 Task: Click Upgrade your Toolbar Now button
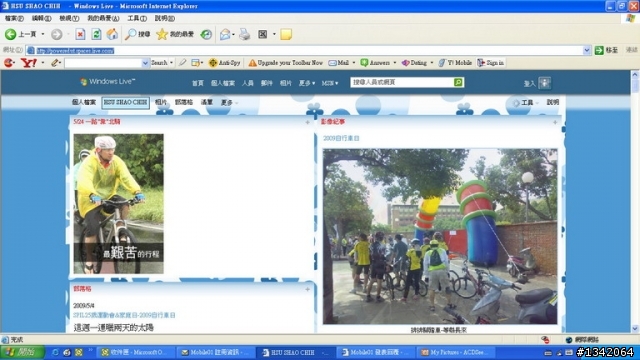point(286,63)
